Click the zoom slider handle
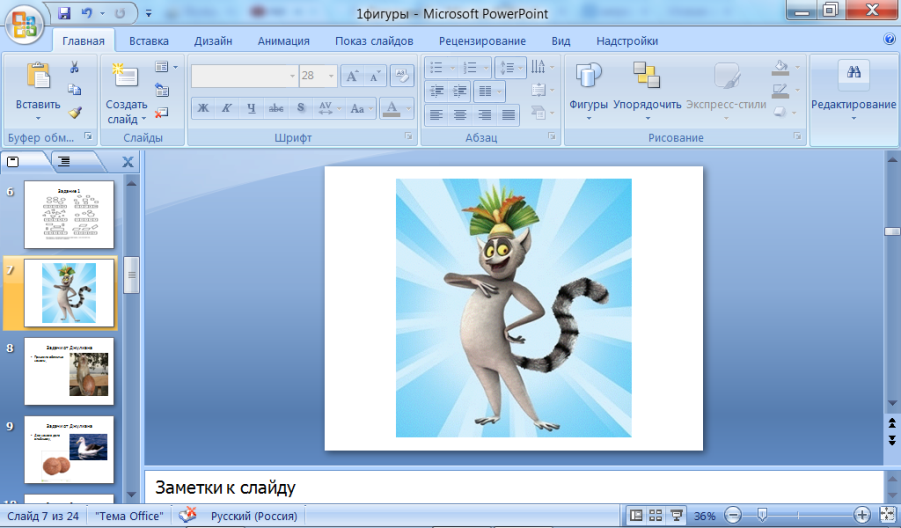 click(762, 515)
